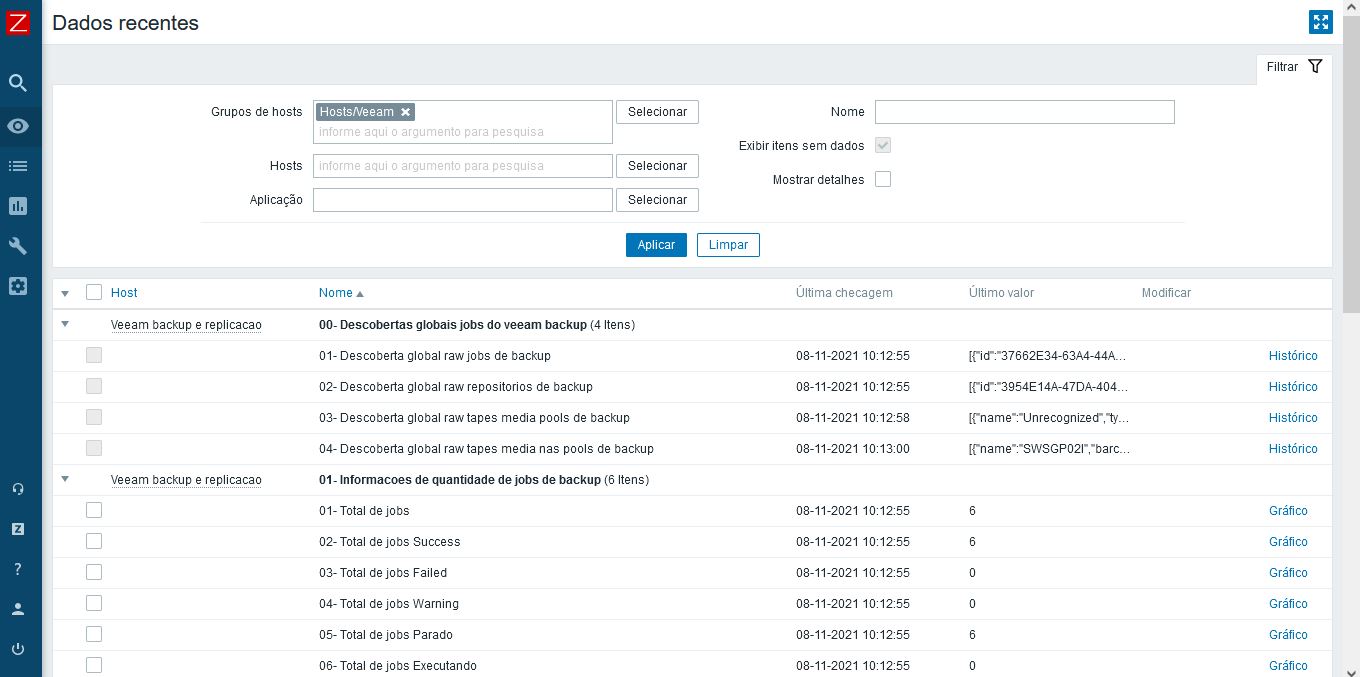Open the Inventory list icon menu
Image resolution: width=1360 pixels, height=677 pixels.
(x=18, y=166)
